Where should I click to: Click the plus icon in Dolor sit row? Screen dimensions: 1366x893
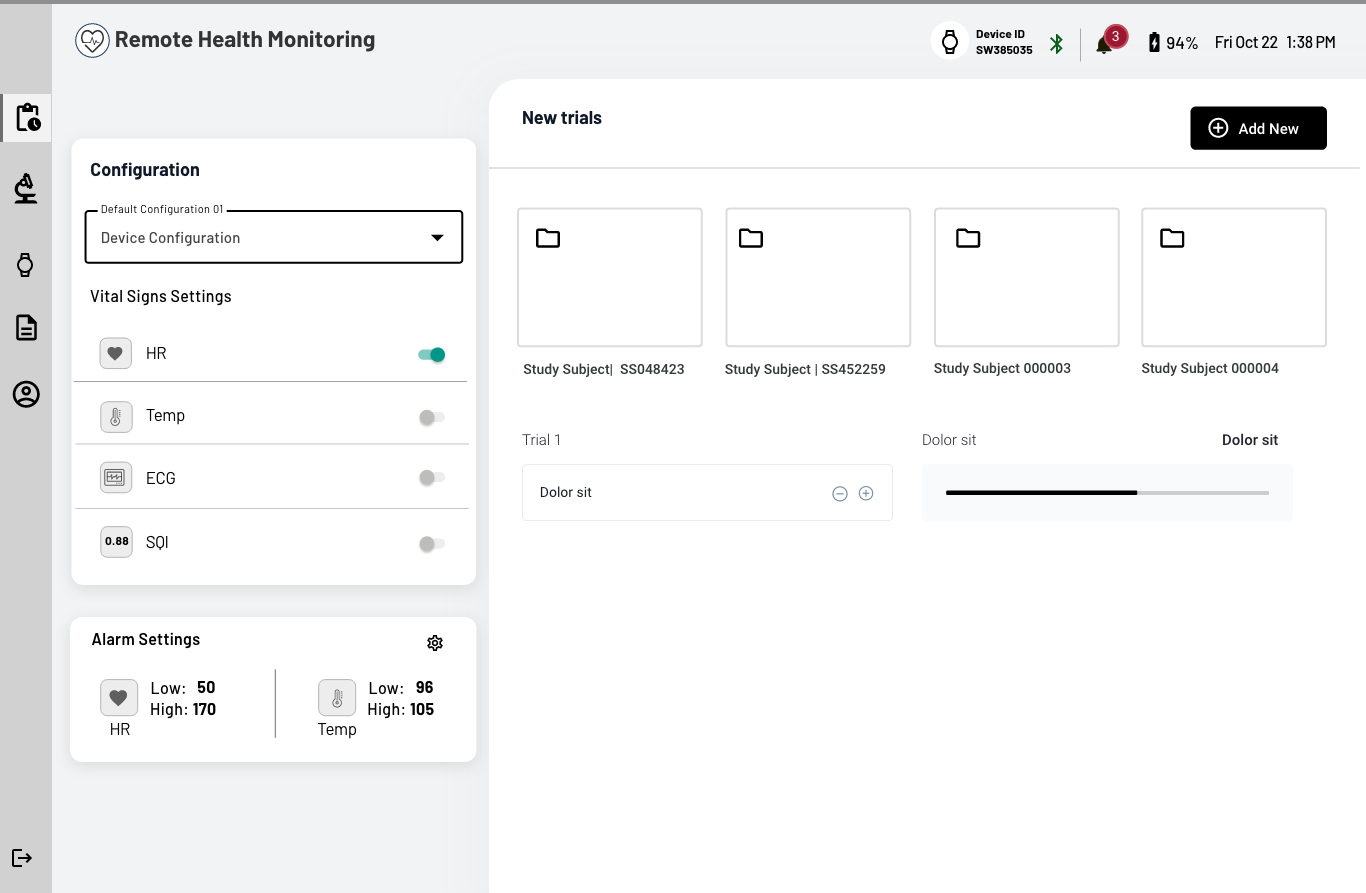[866, 493]
